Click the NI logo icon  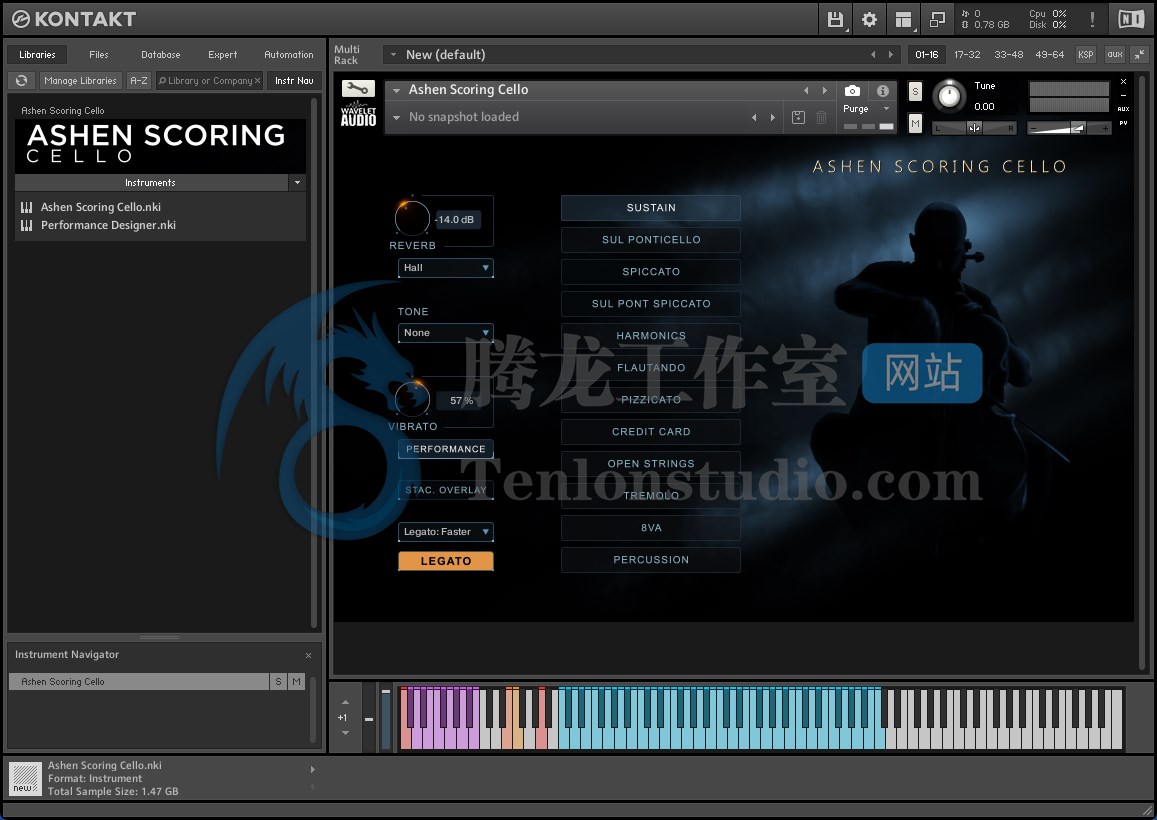click(x=1131, y=19)
